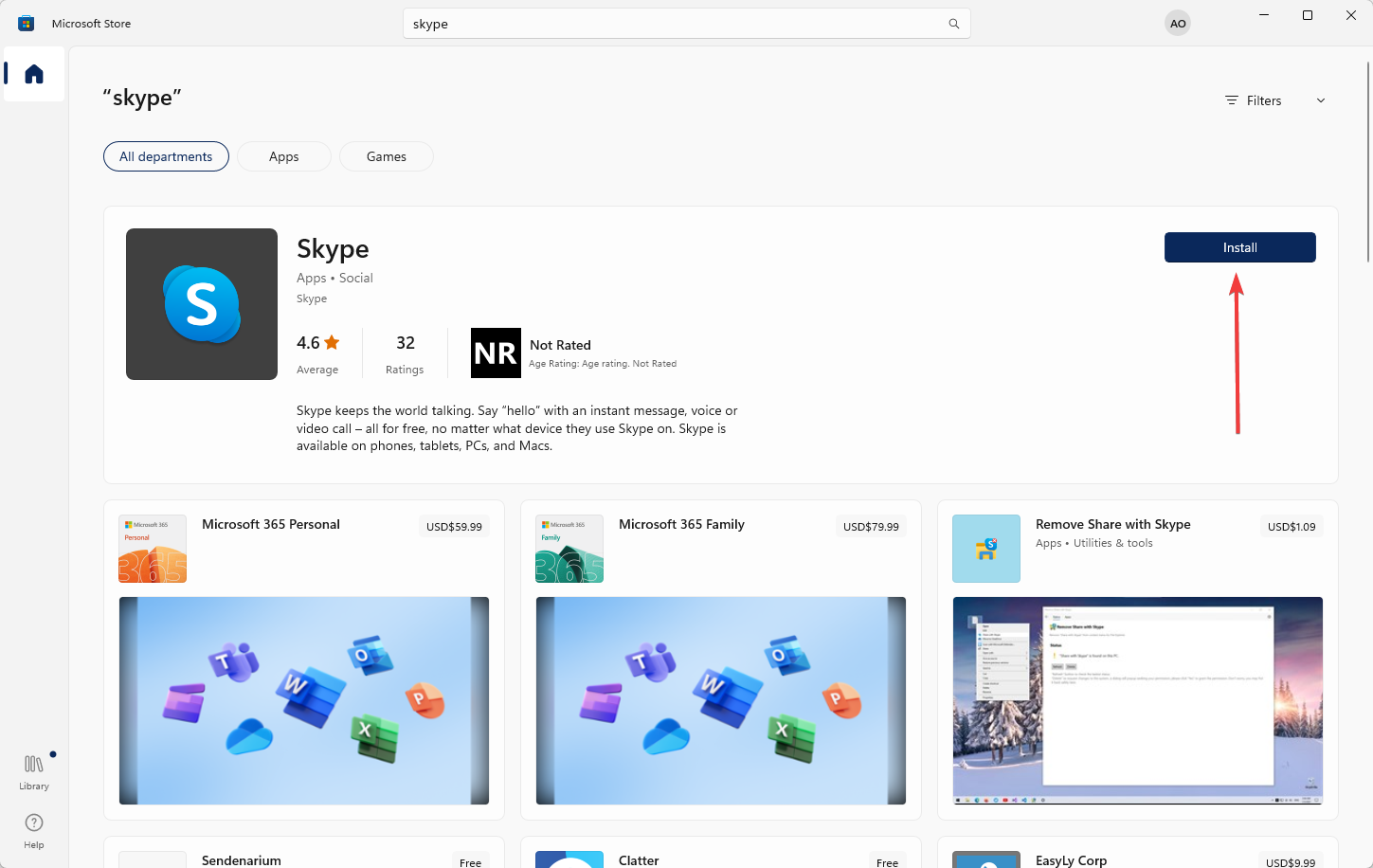Image resolution: width=1373 pixels, height=868 pixels.
Task: Open Remove Share with Skype screenshot
Action: (1138, 700)
